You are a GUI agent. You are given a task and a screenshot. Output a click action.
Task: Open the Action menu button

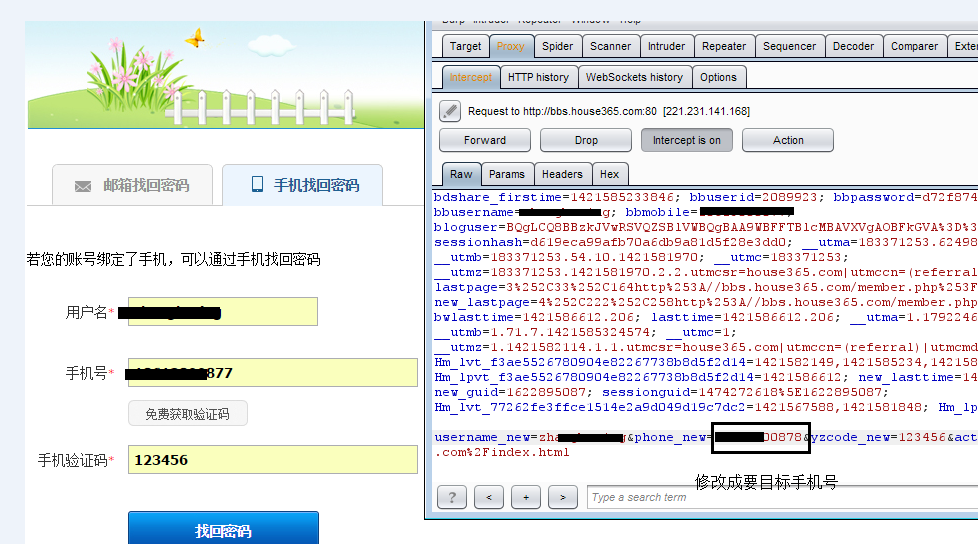[x=788, y=140]
